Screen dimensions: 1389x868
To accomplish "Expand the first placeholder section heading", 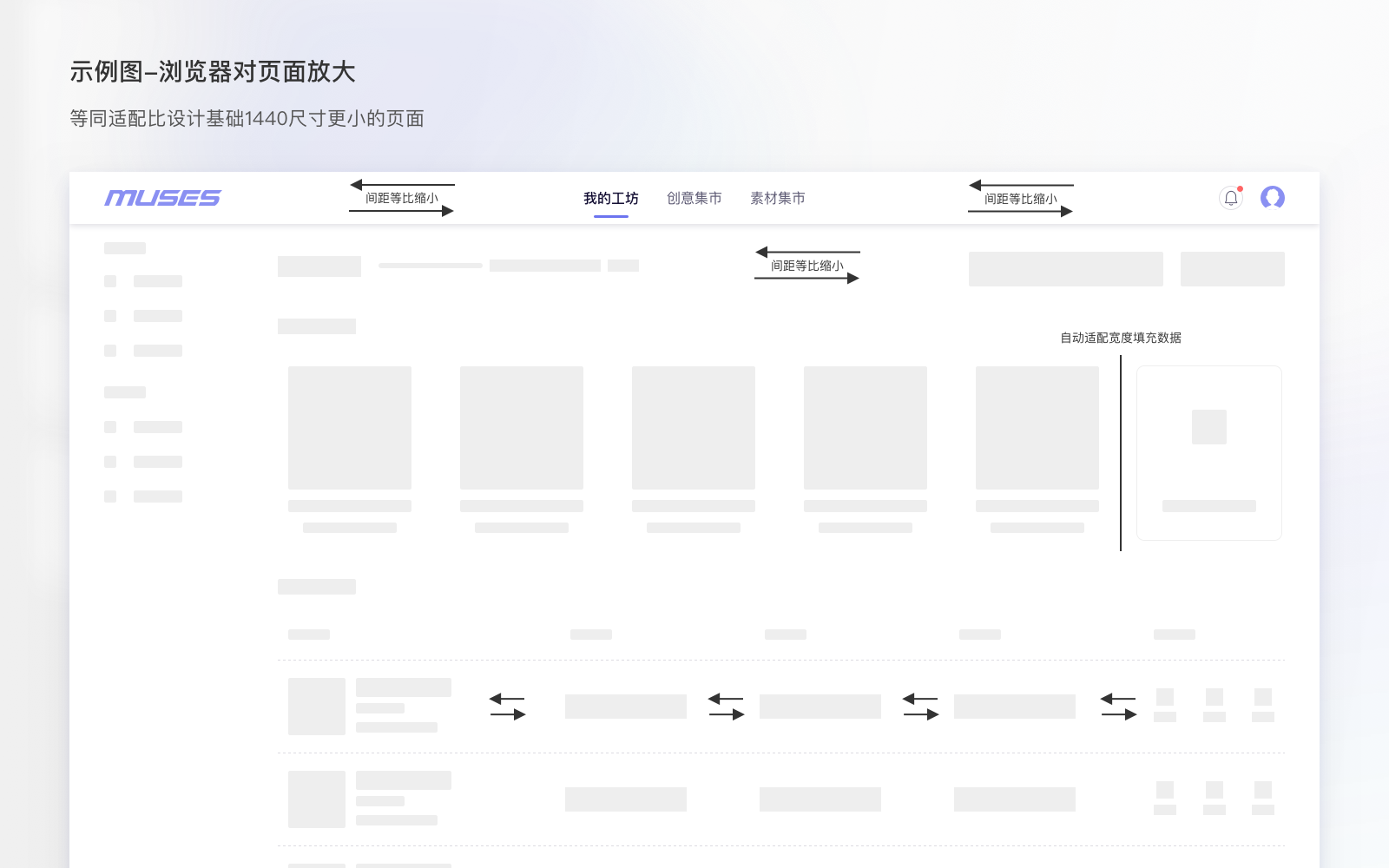I will click(x=317, y=325).
